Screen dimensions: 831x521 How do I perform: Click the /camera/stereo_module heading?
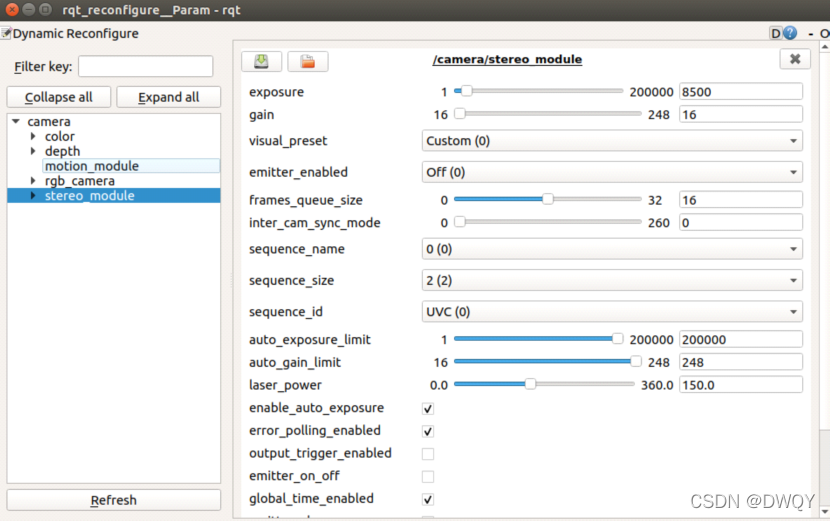[507, 59]
